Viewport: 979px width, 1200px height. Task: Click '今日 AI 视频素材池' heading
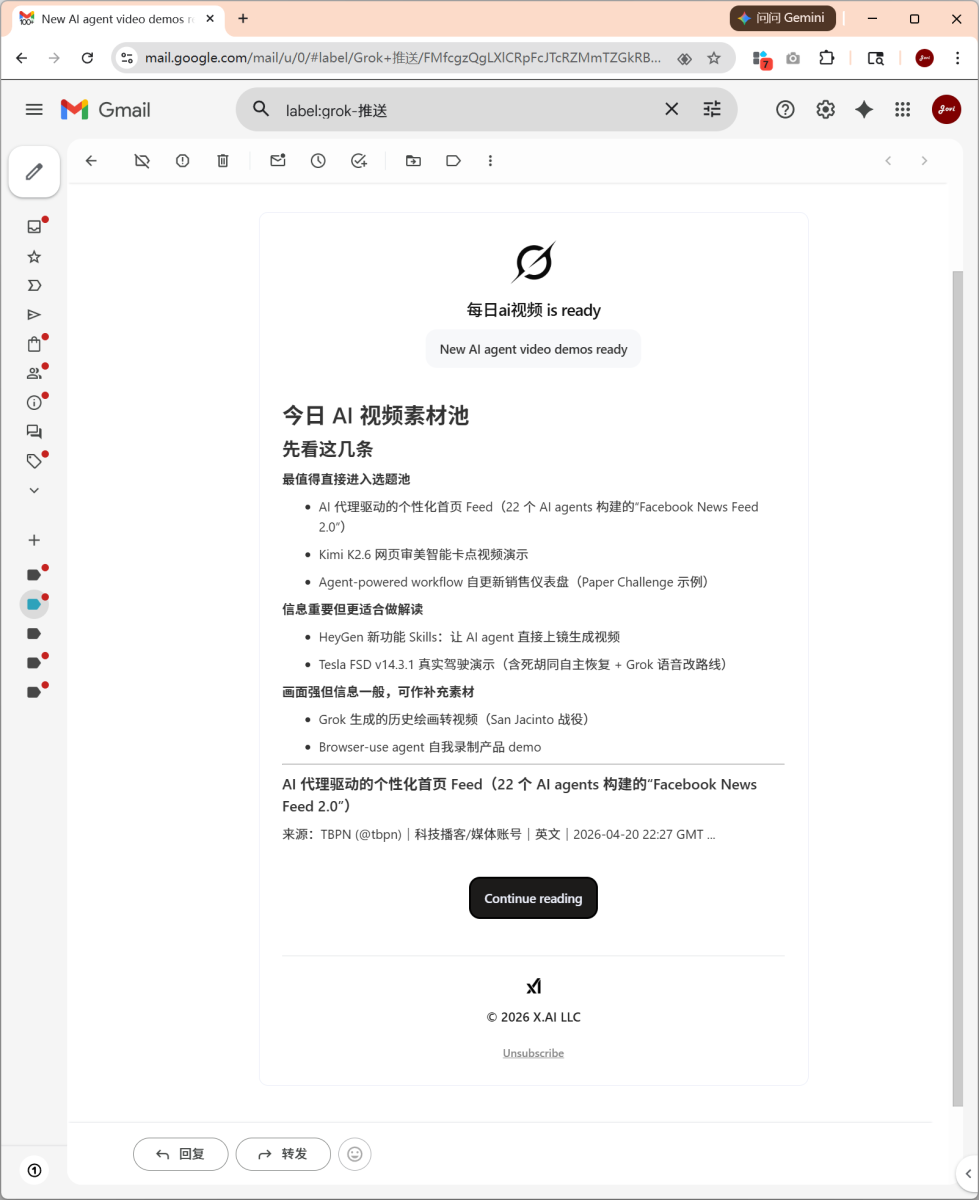(x=375, y=415)
